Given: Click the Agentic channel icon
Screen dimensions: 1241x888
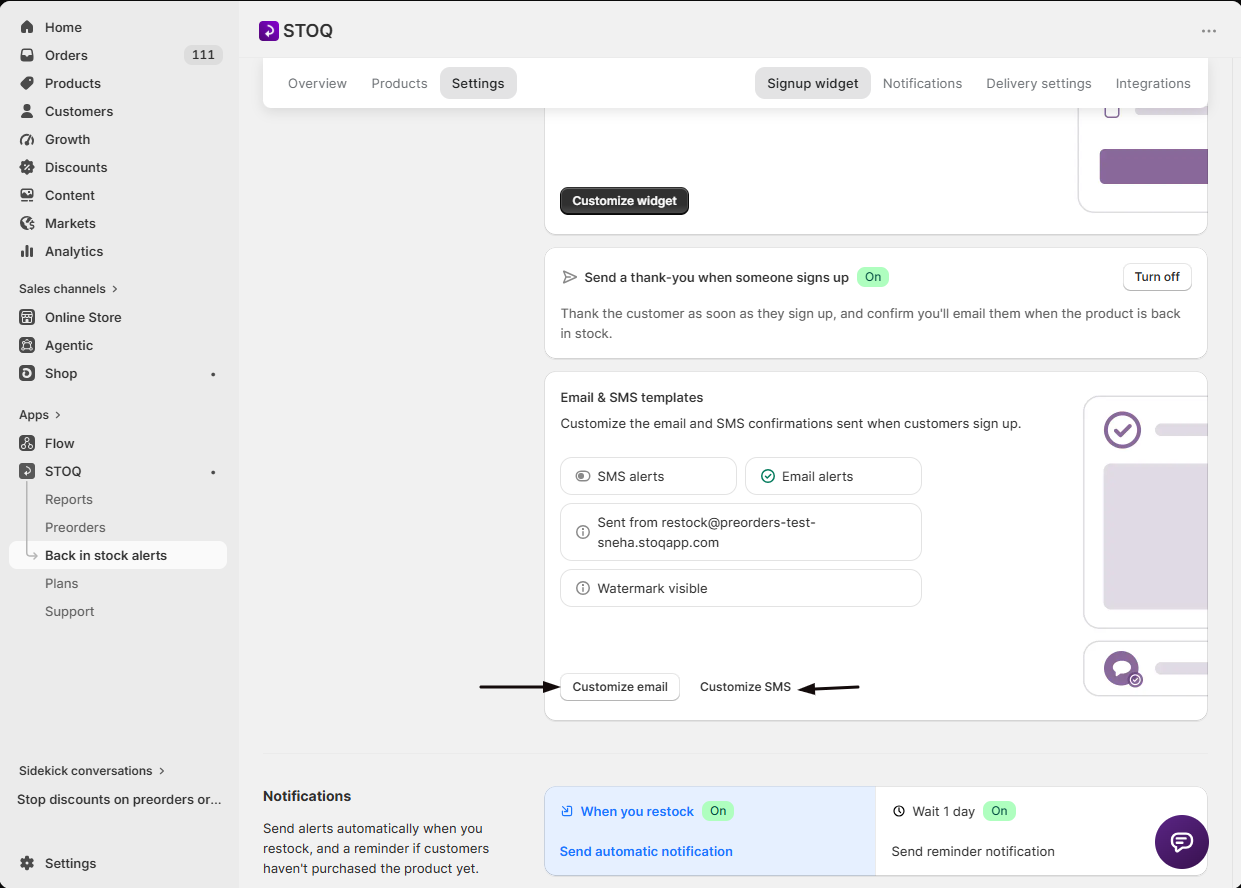Looking at the screenshot, I should 27,345.
